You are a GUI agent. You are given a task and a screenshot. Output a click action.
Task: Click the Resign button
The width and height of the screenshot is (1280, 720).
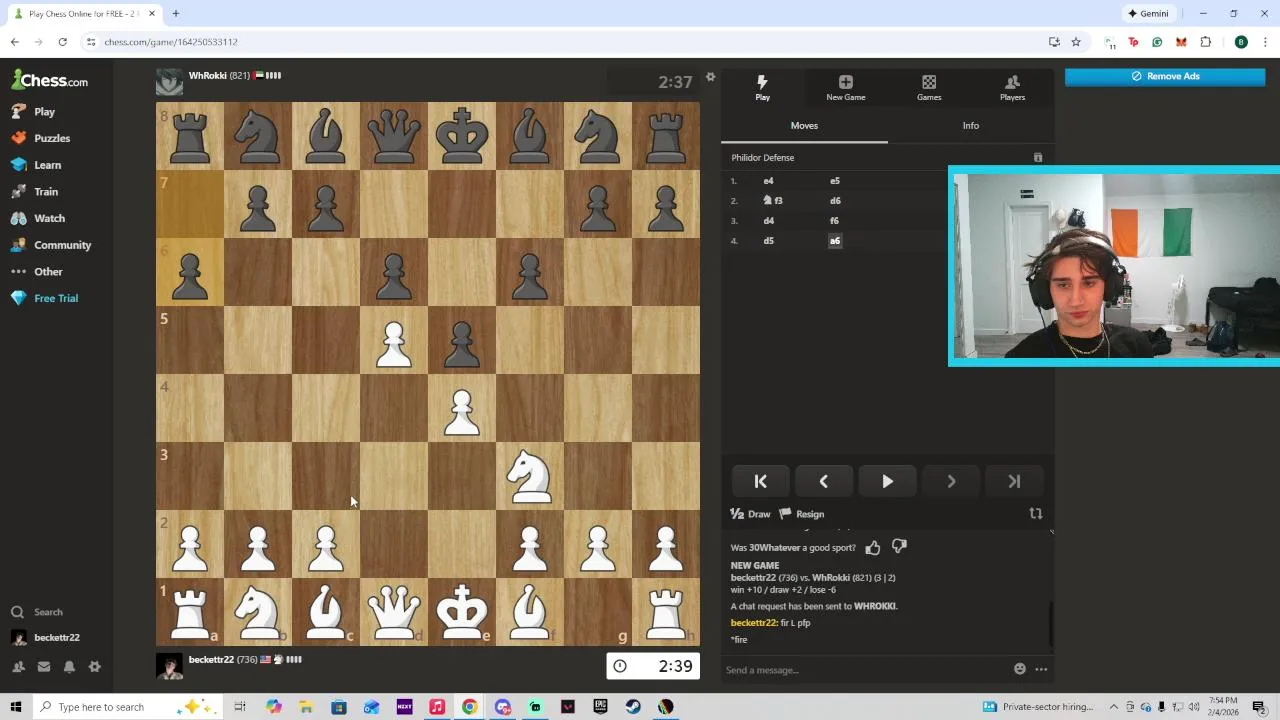click(802, 514)
